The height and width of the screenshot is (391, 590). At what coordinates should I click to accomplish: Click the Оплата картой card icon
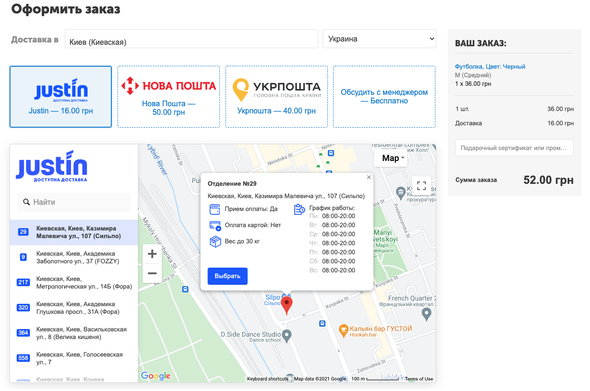[215, 225]
